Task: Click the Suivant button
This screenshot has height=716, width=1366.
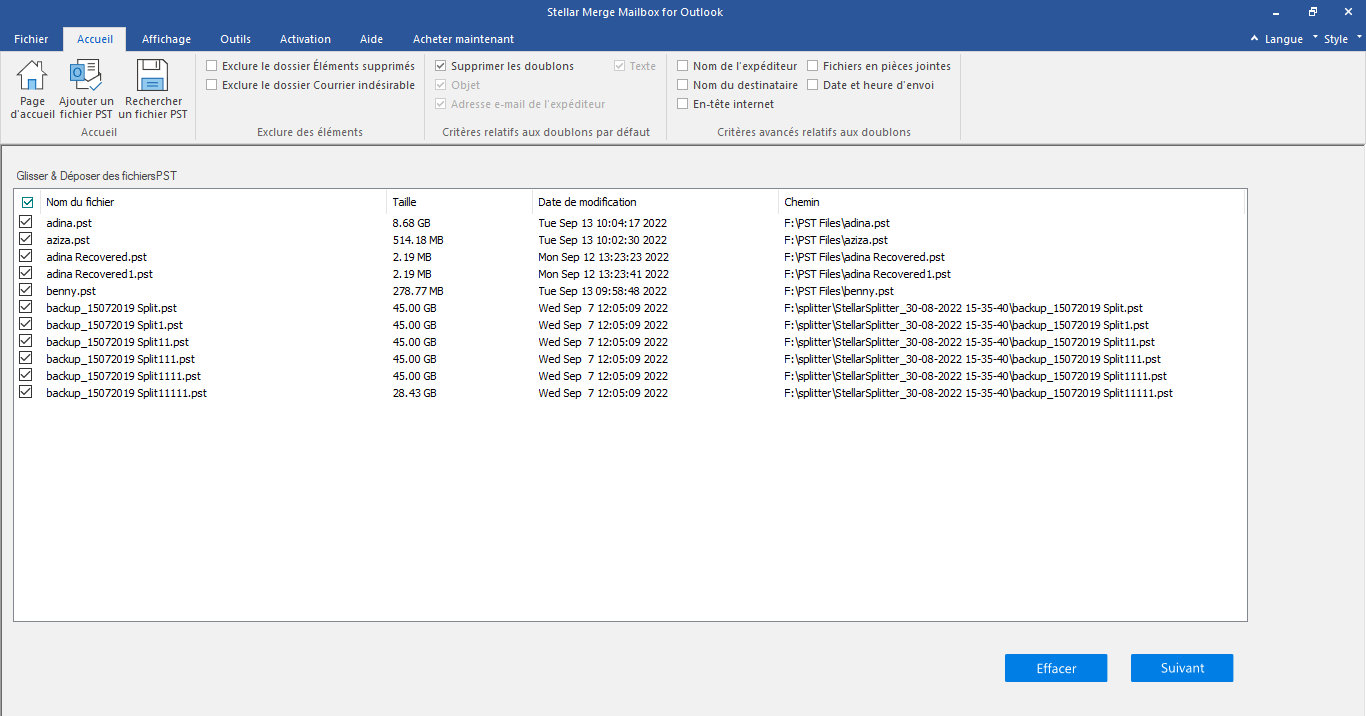Action: click(1181, 668)
